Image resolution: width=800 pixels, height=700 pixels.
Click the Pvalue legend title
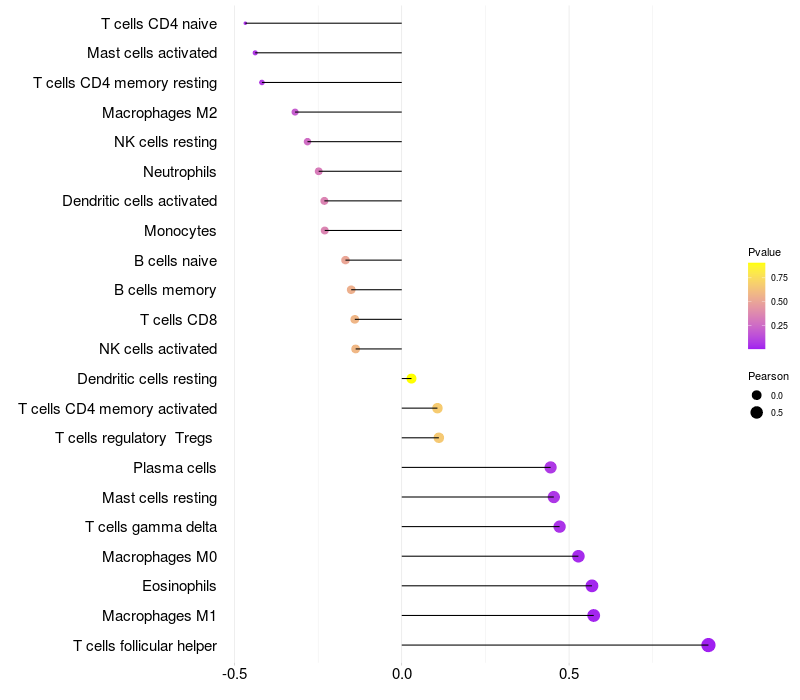(764, 252)
